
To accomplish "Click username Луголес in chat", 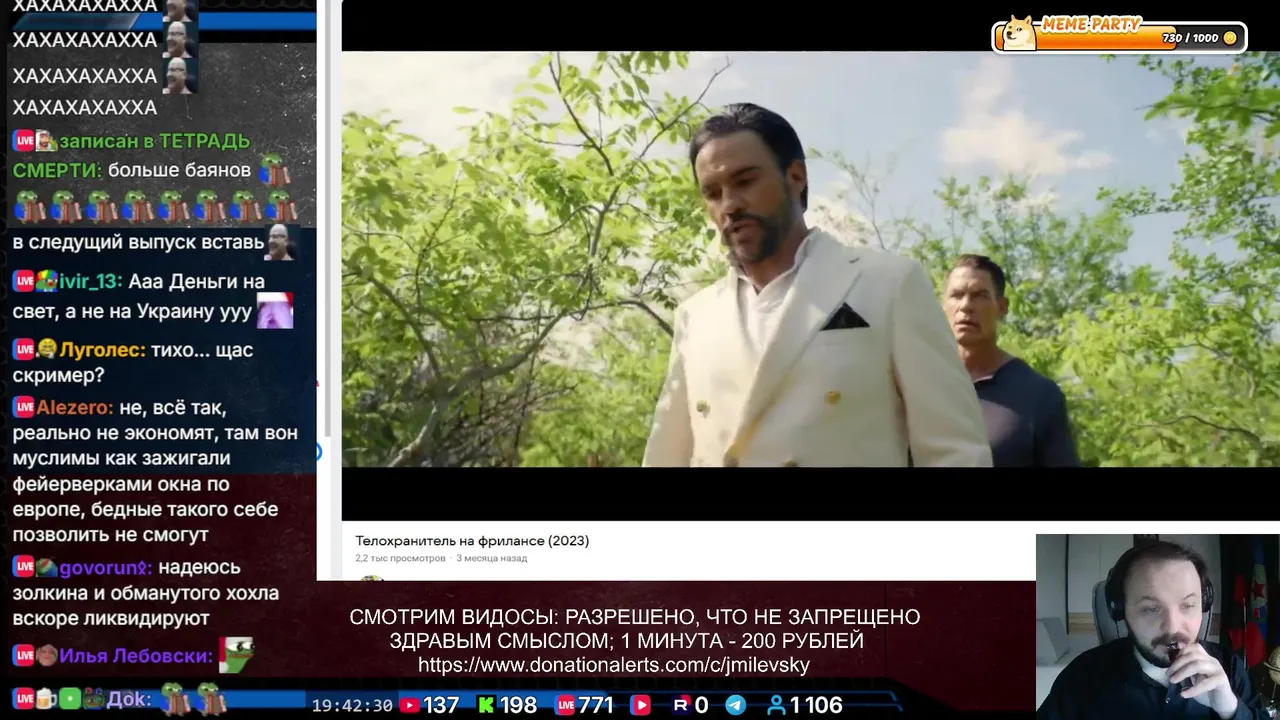I will click(103, 350).
